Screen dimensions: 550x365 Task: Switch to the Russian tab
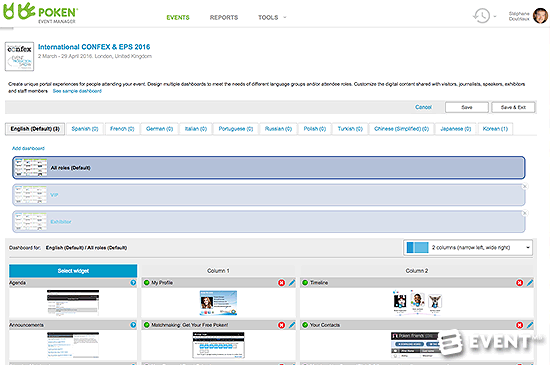click(278, 129)
